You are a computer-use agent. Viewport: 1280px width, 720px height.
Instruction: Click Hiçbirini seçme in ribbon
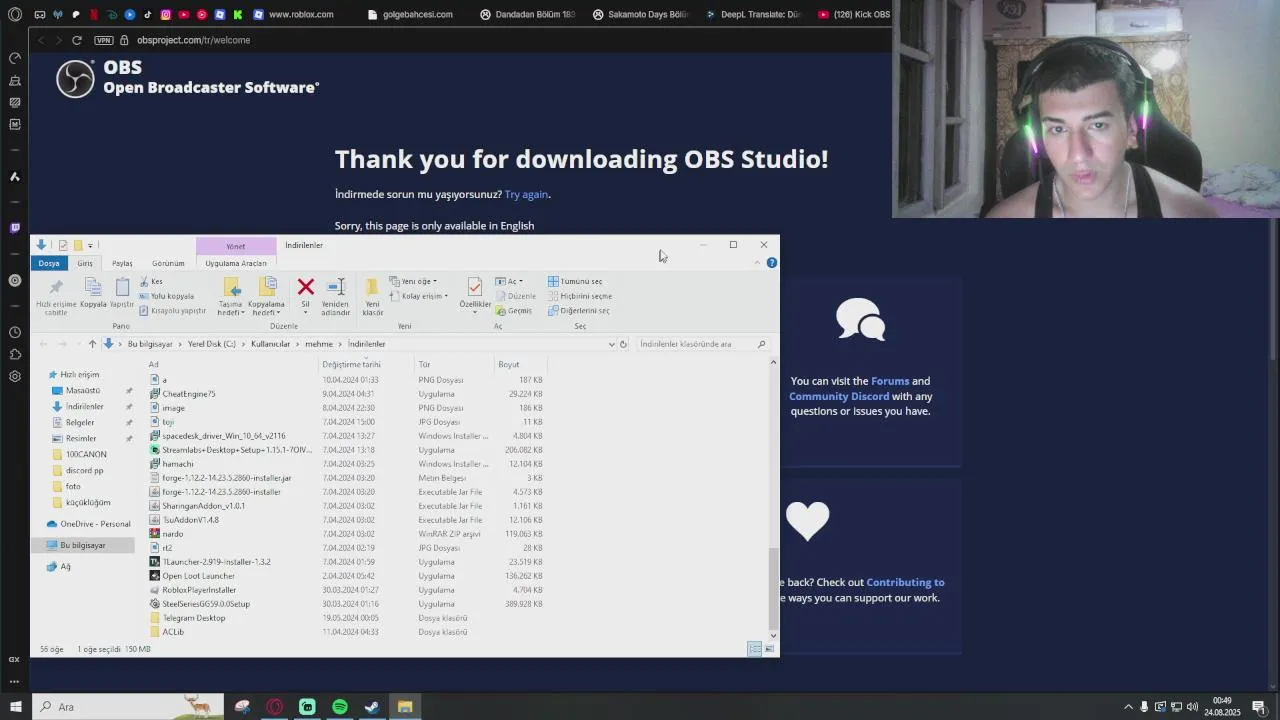coord(580,296)
